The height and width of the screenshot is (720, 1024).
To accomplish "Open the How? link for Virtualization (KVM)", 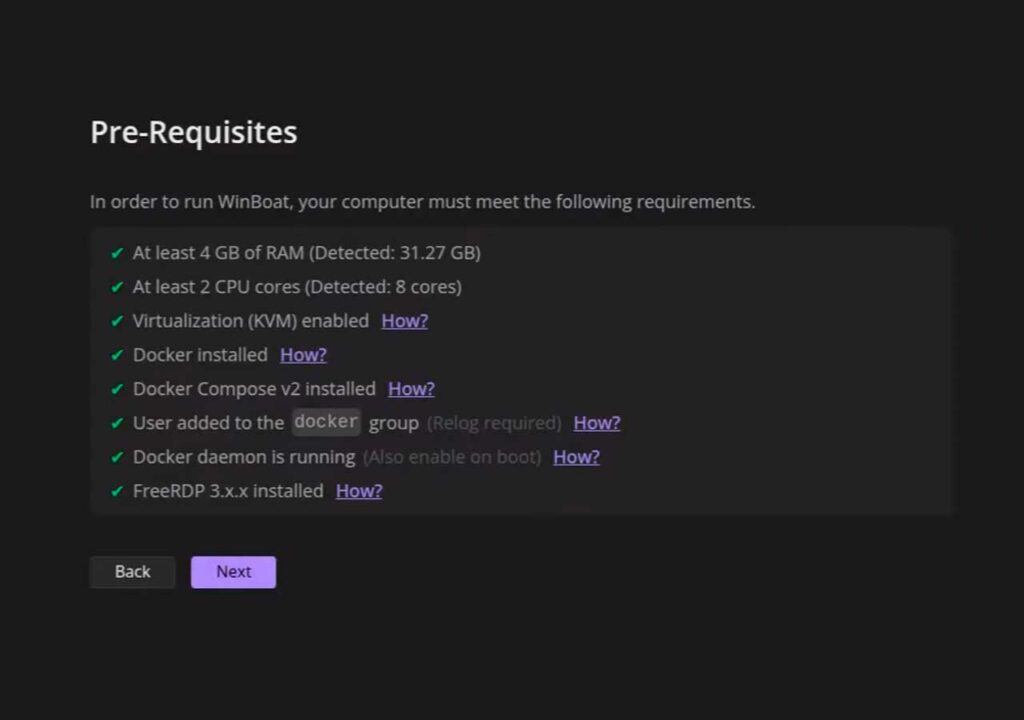I will (404, 321).
